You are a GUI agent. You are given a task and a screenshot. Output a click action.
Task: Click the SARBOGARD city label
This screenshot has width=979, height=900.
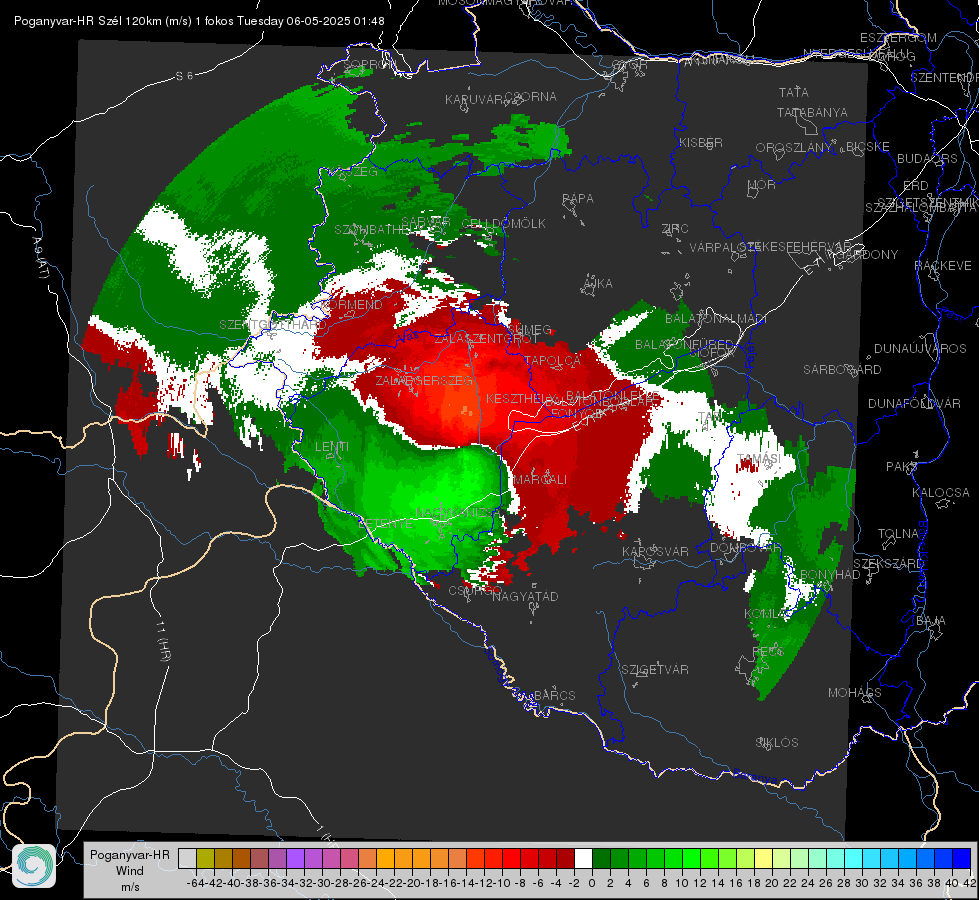pyautogui.click(x=842, y=370)
